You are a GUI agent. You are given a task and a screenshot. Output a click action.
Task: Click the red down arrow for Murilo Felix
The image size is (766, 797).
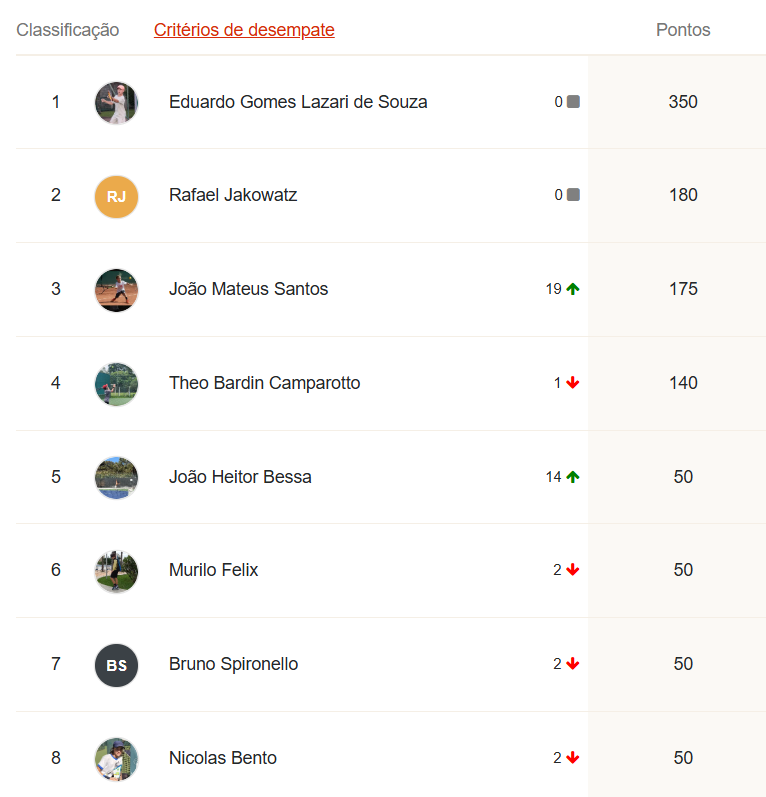[x=573, y=570]
